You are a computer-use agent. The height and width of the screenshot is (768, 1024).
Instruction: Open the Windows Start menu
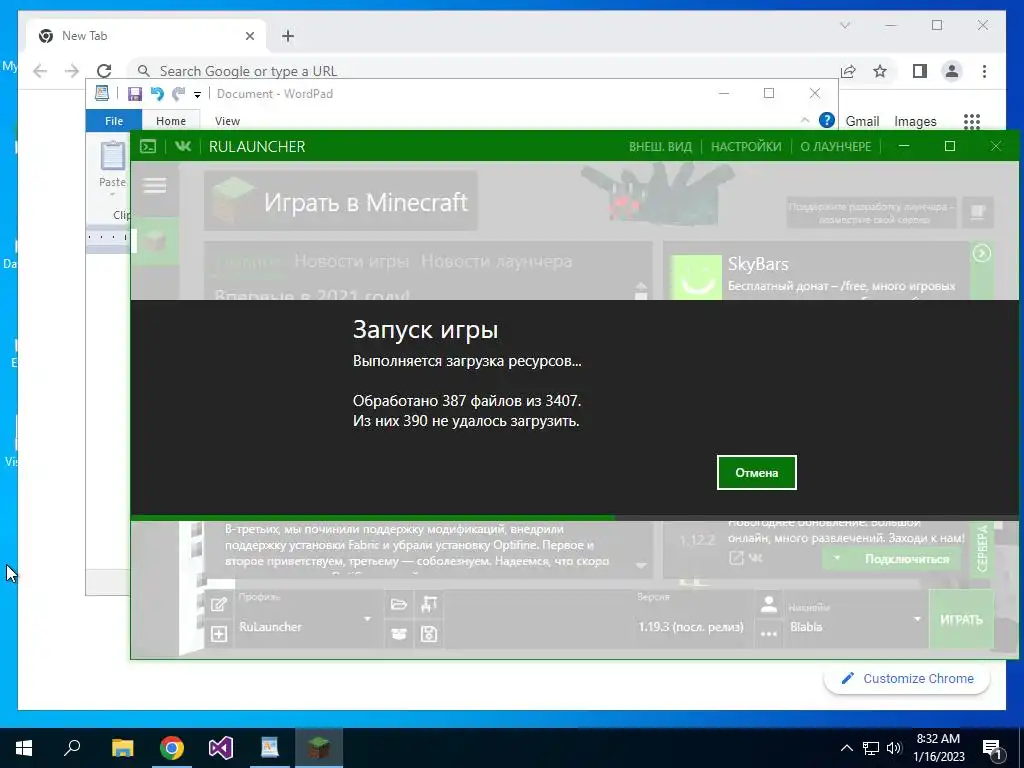(x=24, y=748)
